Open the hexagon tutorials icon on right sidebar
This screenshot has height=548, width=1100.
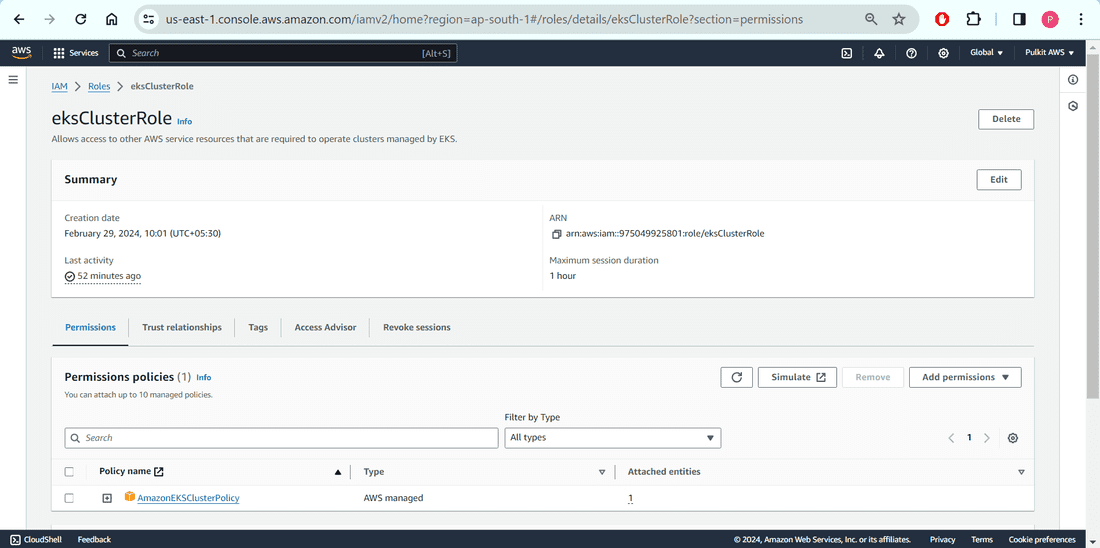pos(1073,106)
